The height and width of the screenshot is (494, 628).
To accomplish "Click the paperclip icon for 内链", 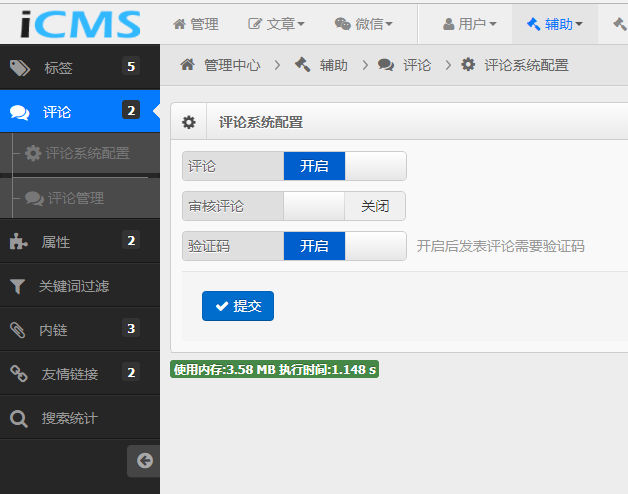I will 18,330.
